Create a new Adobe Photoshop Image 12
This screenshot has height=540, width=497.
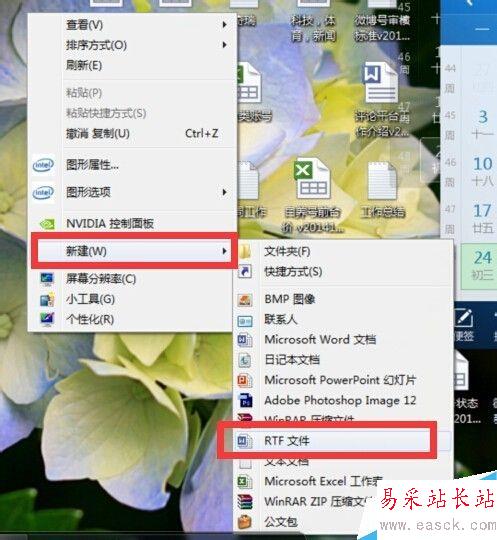point(344,400)
